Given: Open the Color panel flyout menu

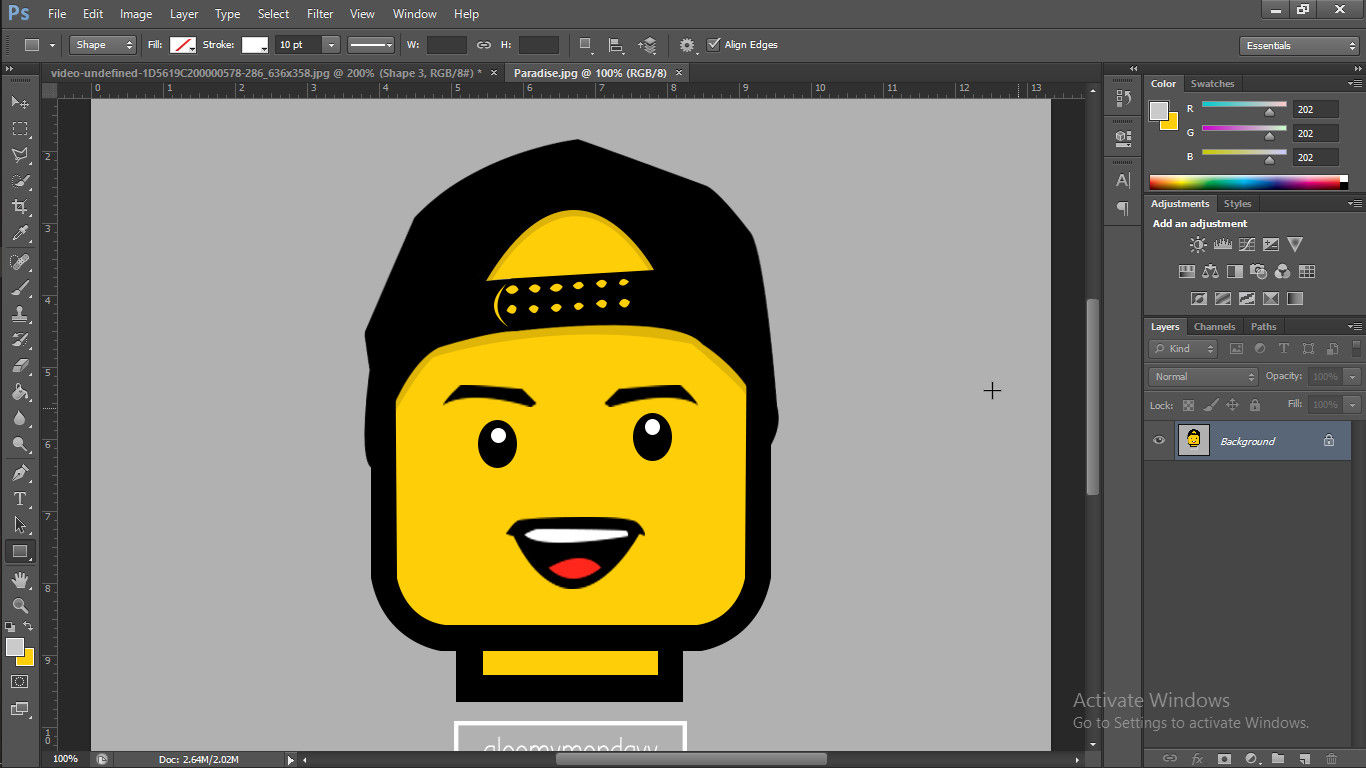Looking at the screenshot, I should (1355, 84).
